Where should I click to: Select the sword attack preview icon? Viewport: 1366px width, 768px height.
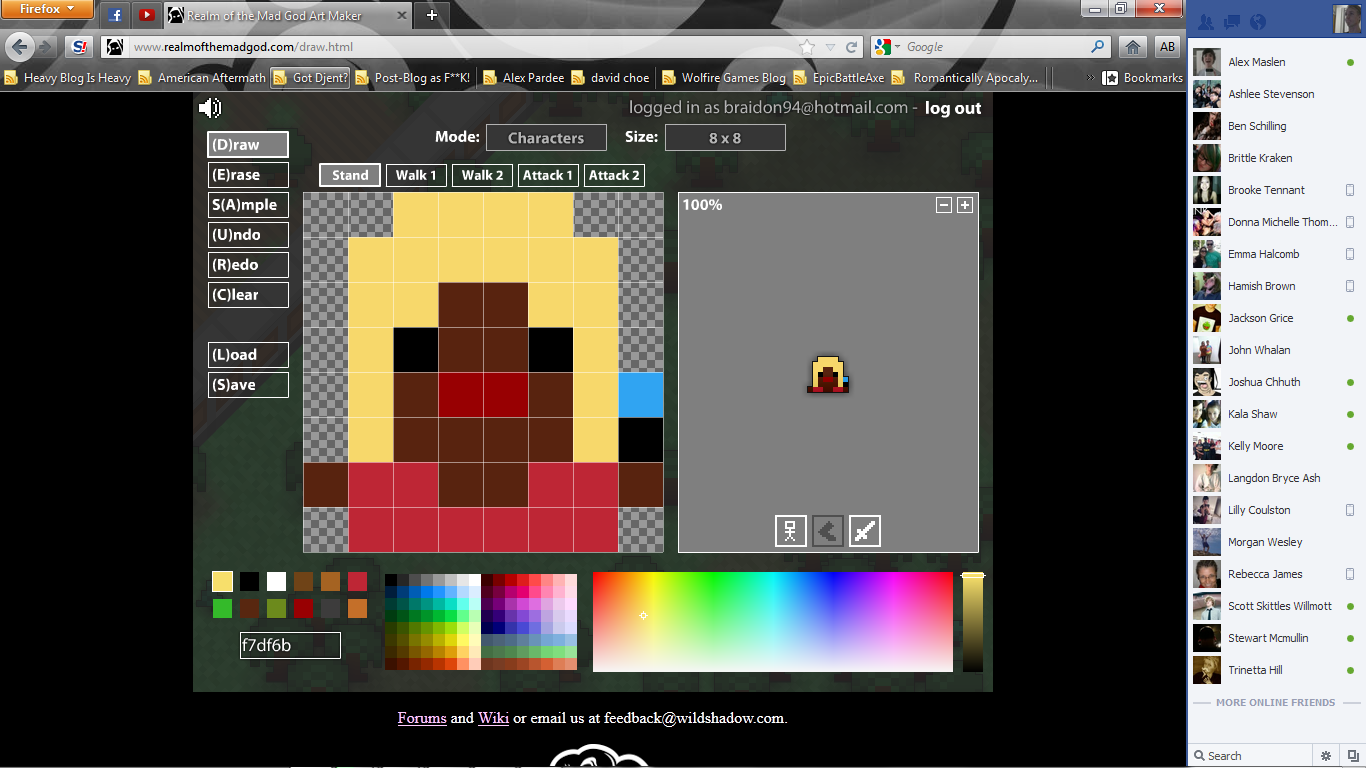point(865,531)
